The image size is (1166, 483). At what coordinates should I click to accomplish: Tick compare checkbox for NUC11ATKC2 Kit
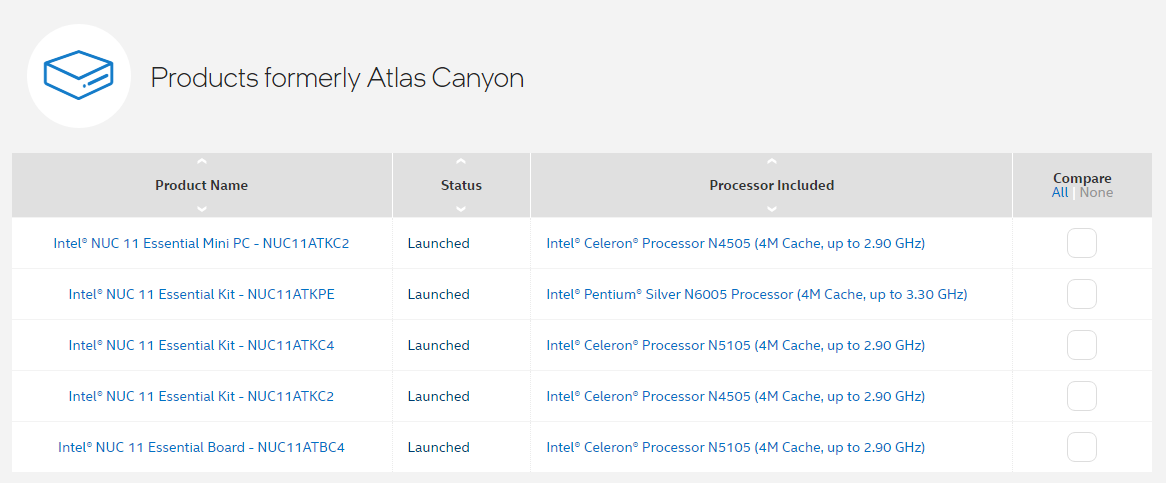tap(1082, 396)
